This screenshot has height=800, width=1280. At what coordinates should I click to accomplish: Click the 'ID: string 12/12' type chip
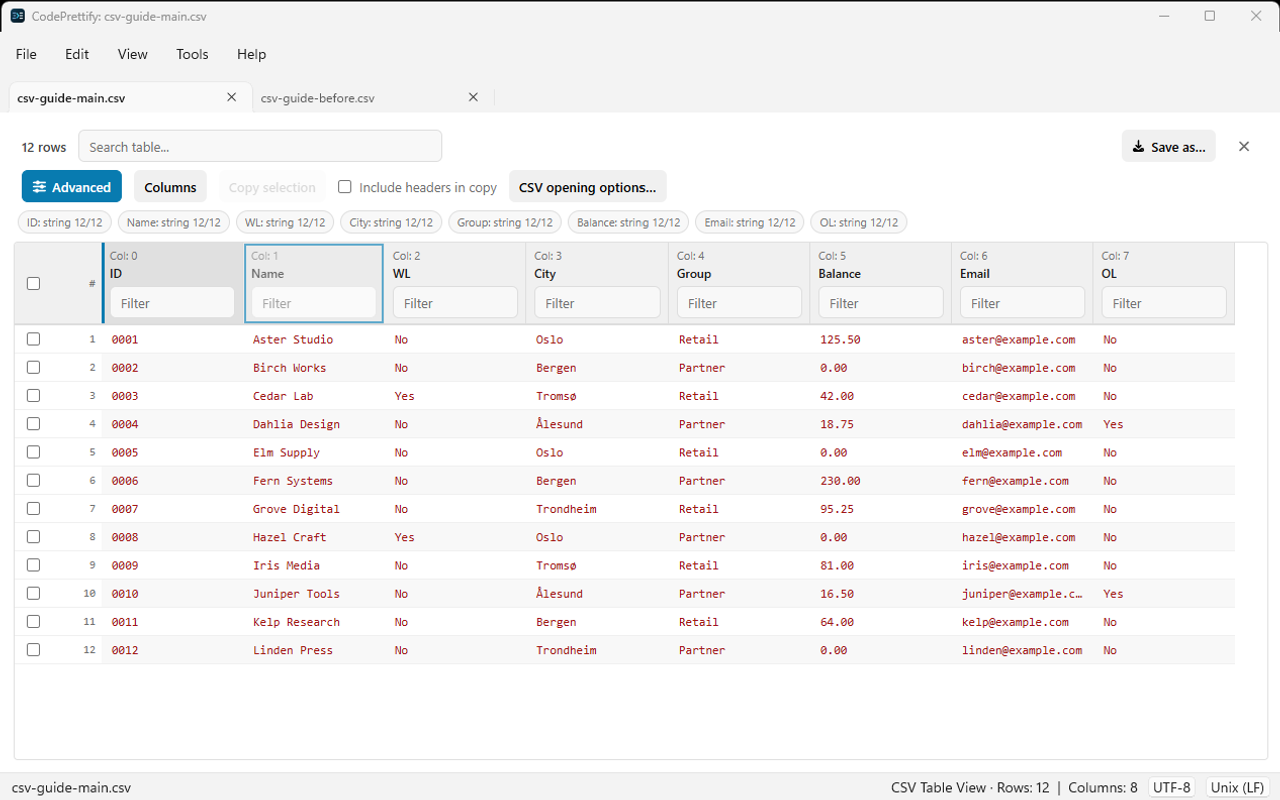pos(65,222)
